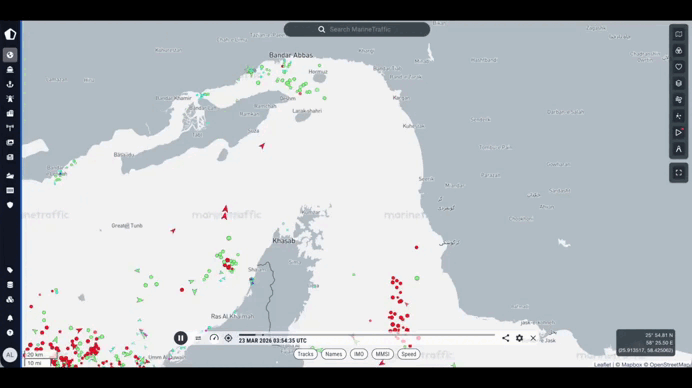
Task: Open the lighthouse sidebar icon
Action: [x=10, y=98]
